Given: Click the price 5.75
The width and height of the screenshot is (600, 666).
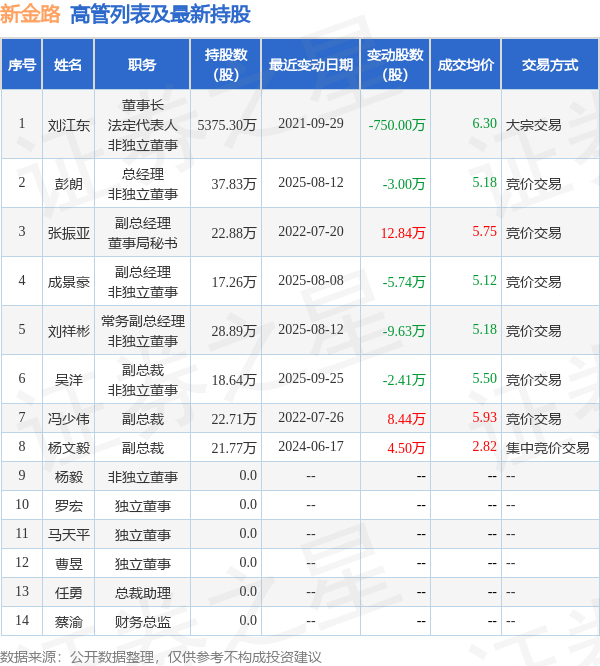Looking at the screenshot, I should coord(485,231).
